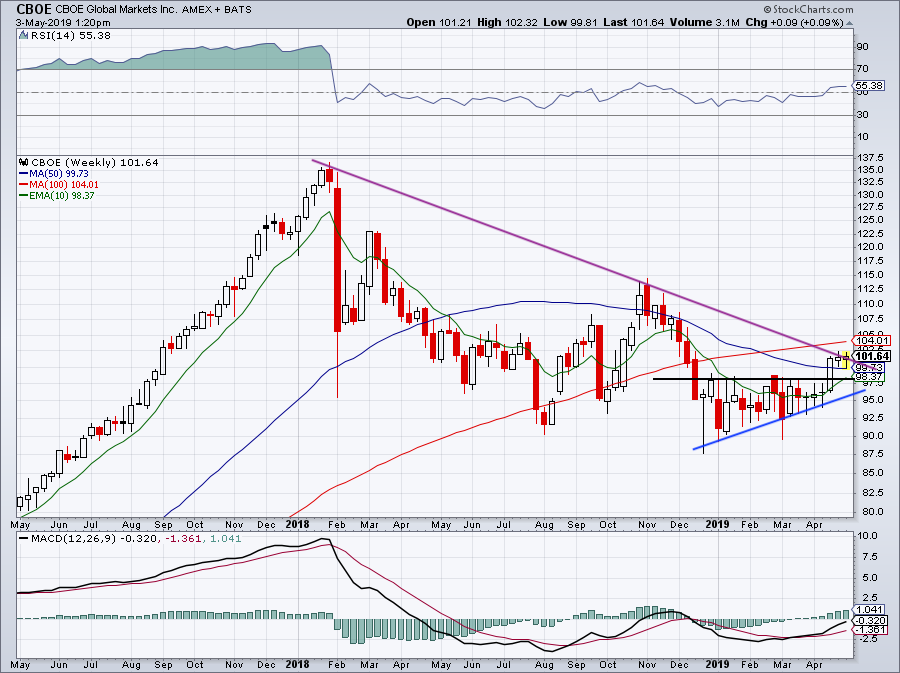Click the 'Open 101.21' value in header
The image size is (900, 673).
tap(439, 22)
